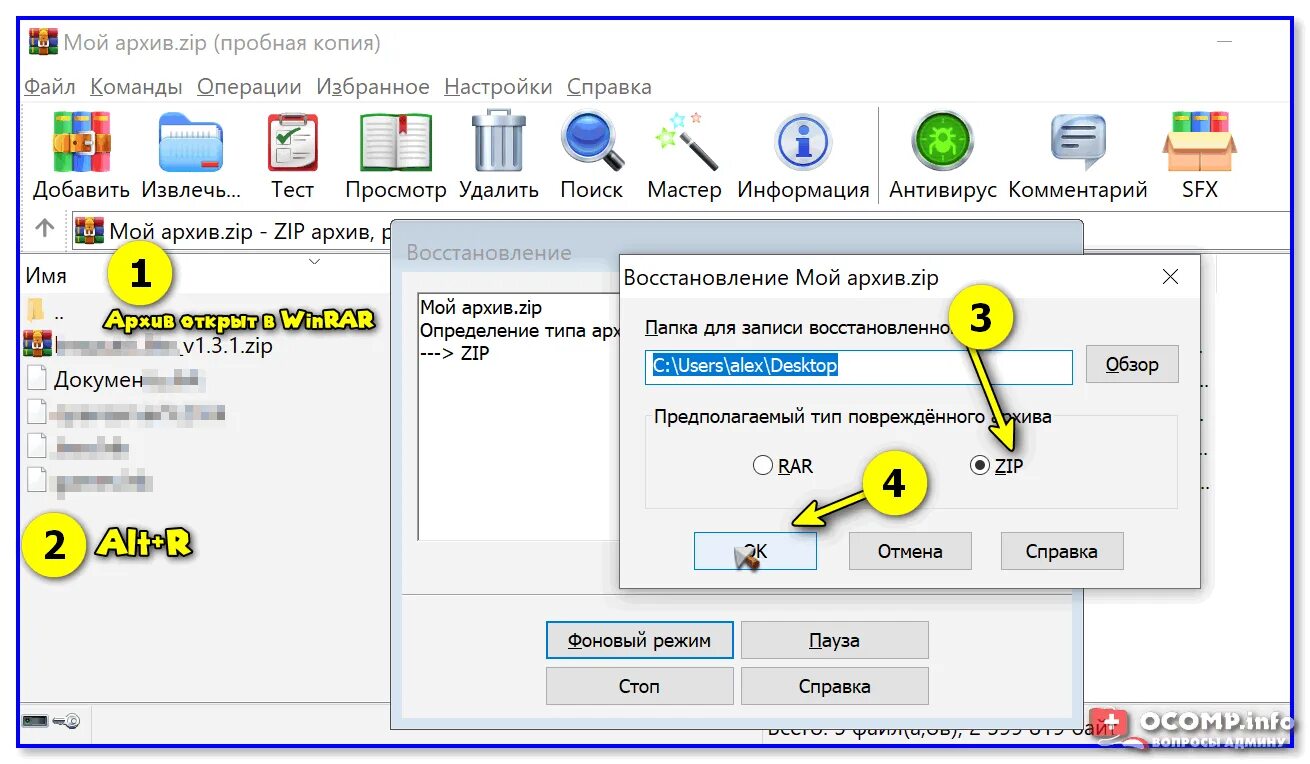Click the Пауза button
1310x764 pixels.
click(834, 640)
